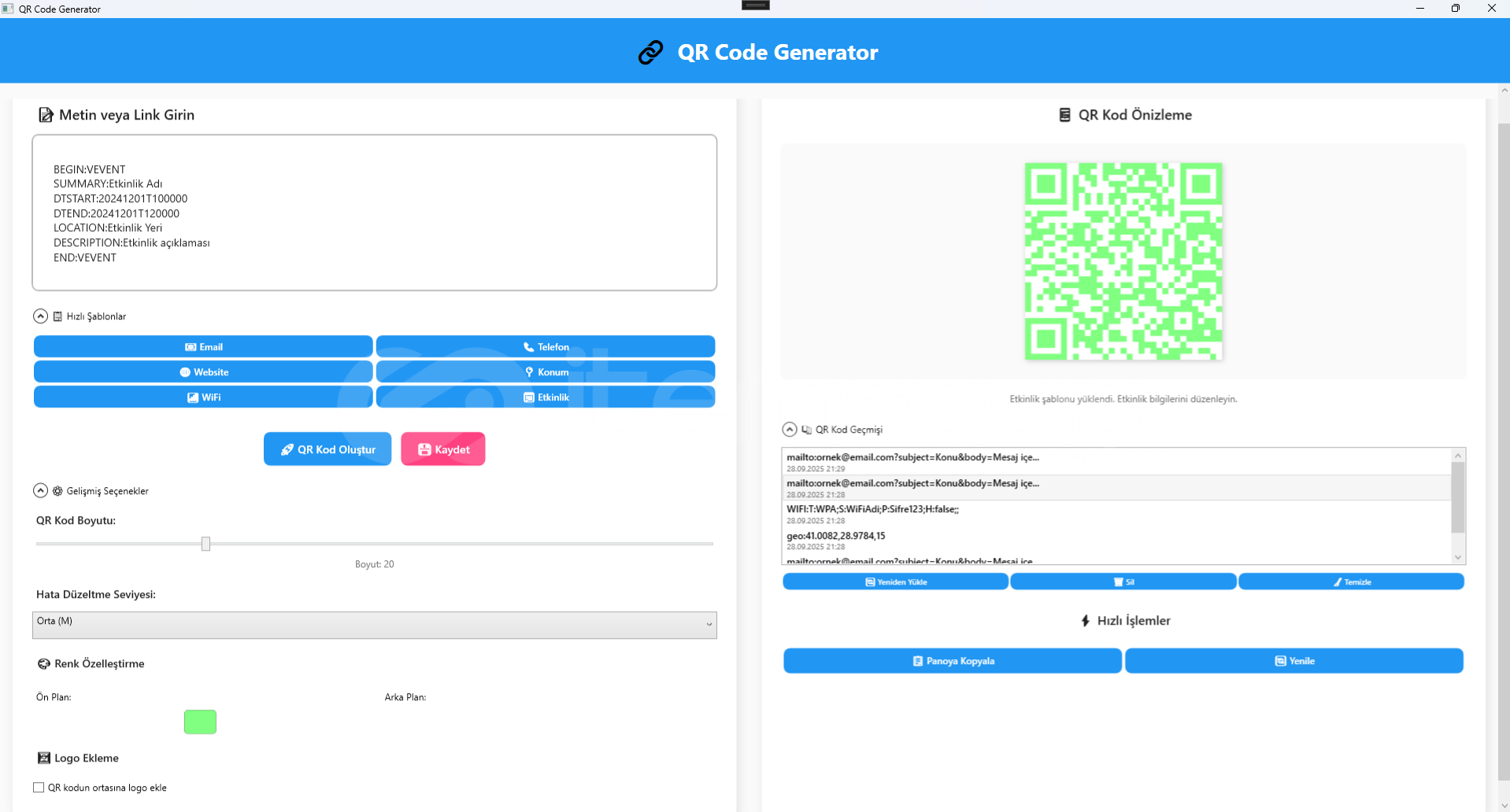Collapse the Hızlı Şablonlar section
Image resolution: width=1510 pixels, height=812 pixels.
41,316
